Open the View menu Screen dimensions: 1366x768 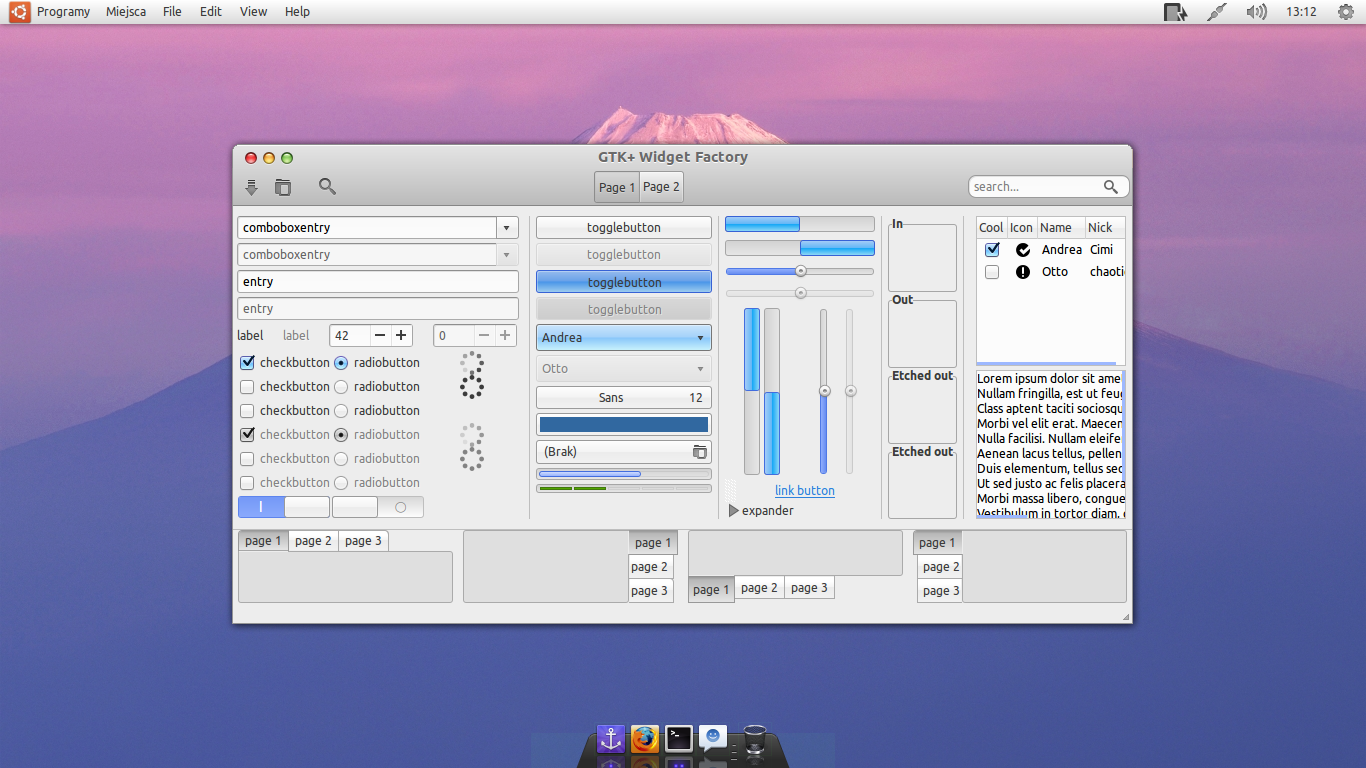click(x=252, y=11)
